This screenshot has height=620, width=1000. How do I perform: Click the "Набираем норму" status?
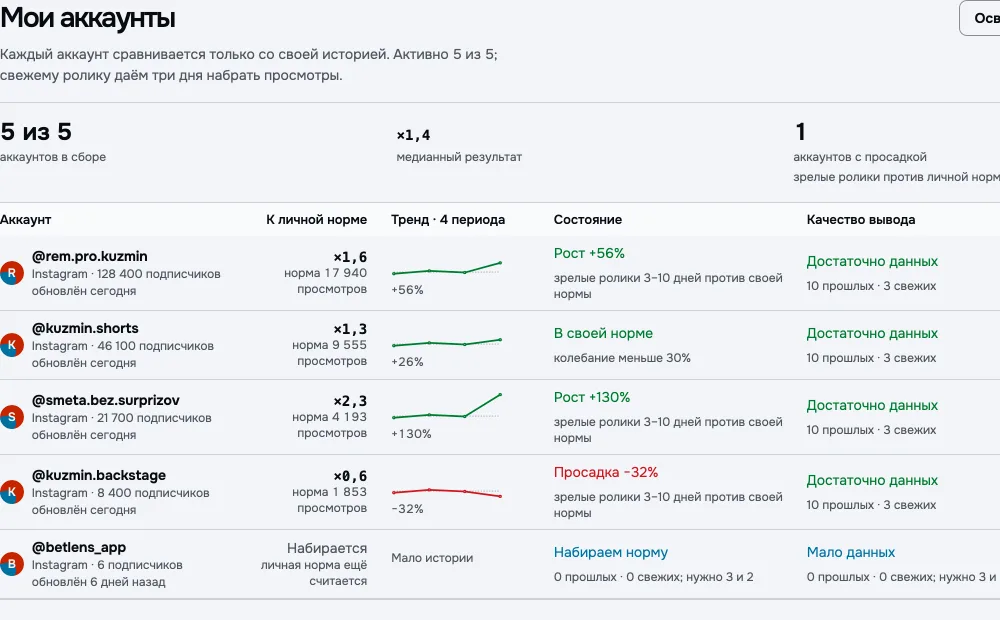point(610,552)
